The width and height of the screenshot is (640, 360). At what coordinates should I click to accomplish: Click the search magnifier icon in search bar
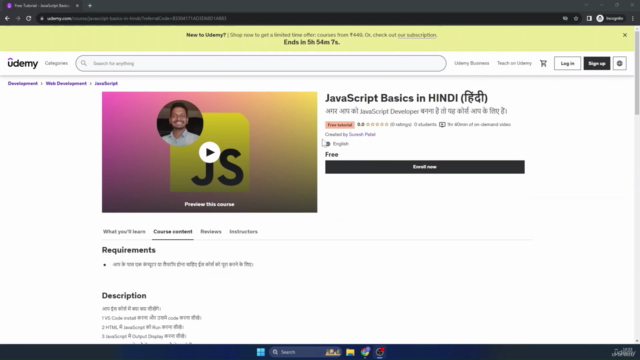coord(84,63)
